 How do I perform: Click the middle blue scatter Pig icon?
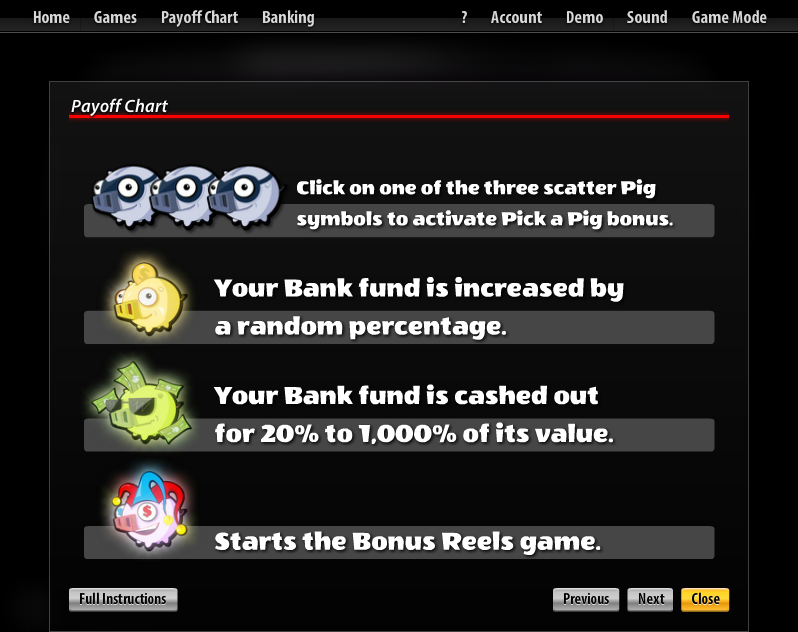click(183, 195)
